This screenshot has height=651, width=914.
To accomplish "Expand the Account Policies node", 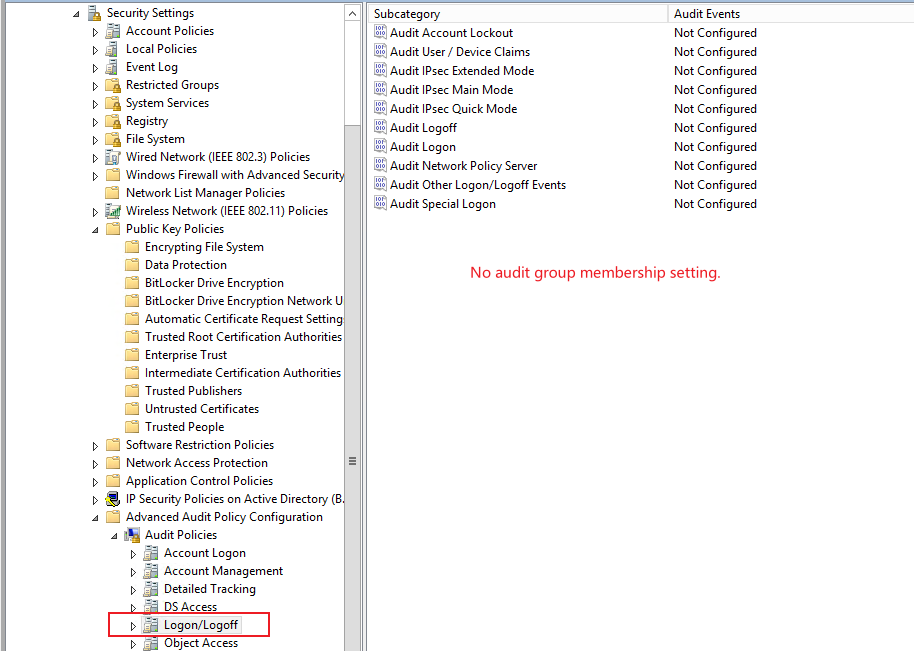I will (x=95, y=32).
